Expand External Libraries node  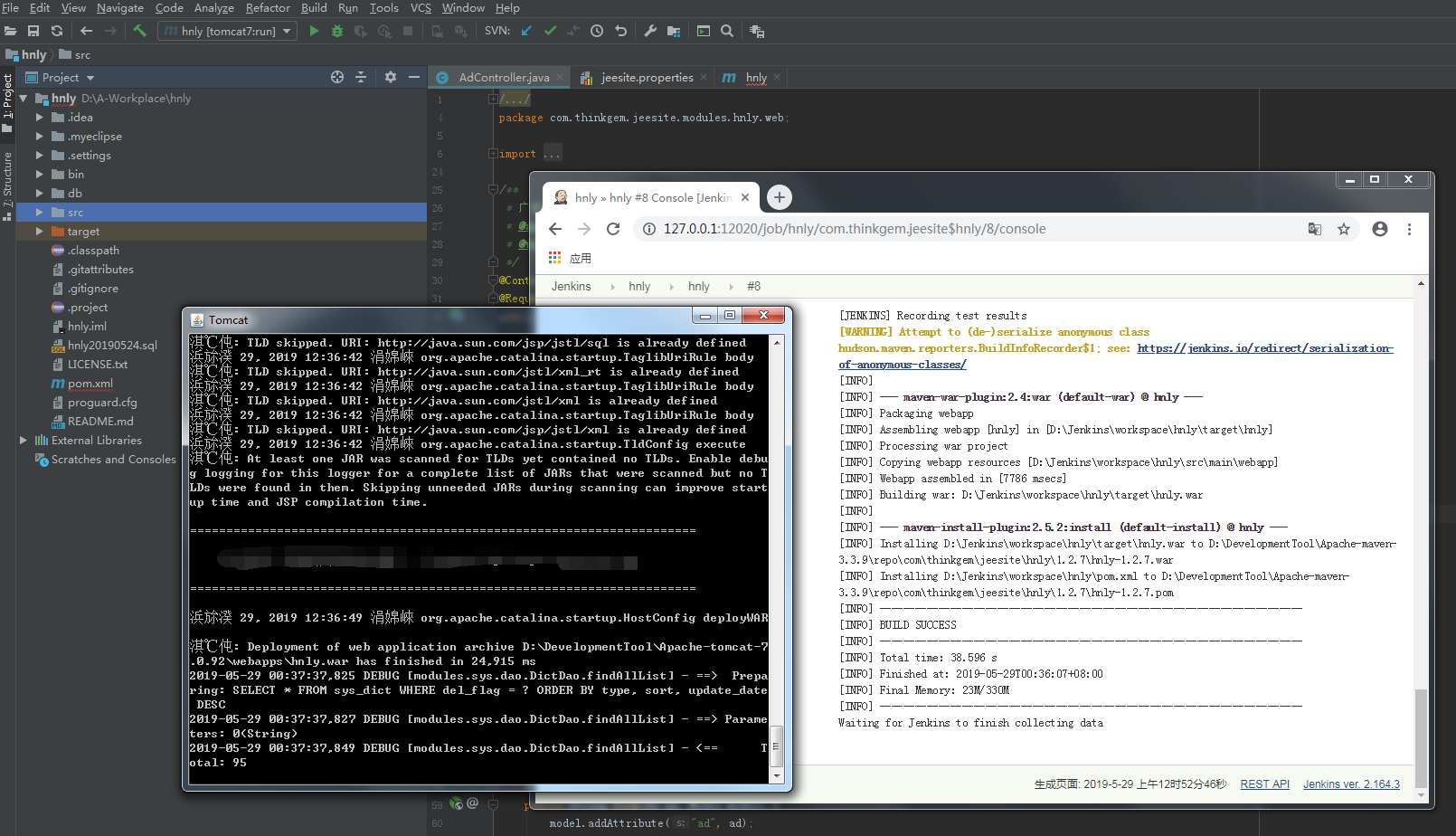[x=24, y=440]
